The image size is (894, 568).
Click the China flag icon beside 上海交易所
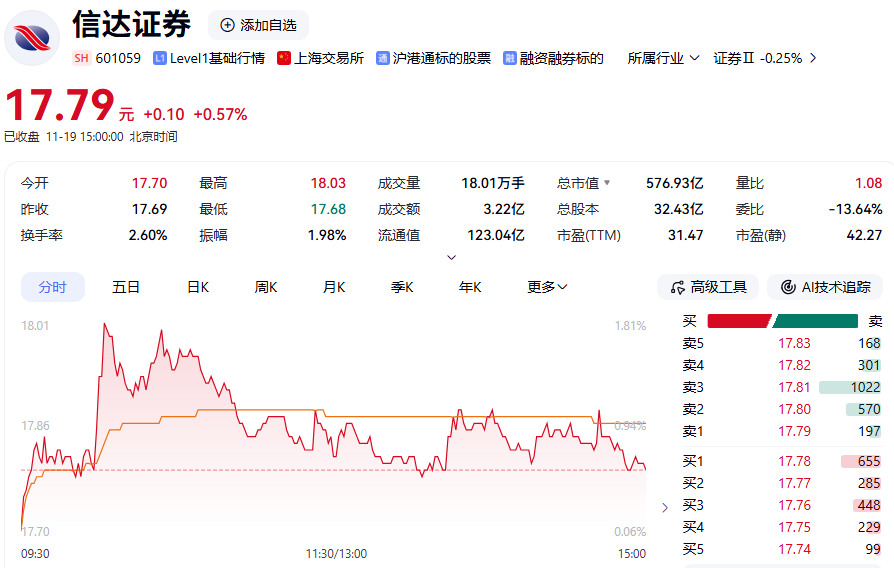(x=284, y=58)
